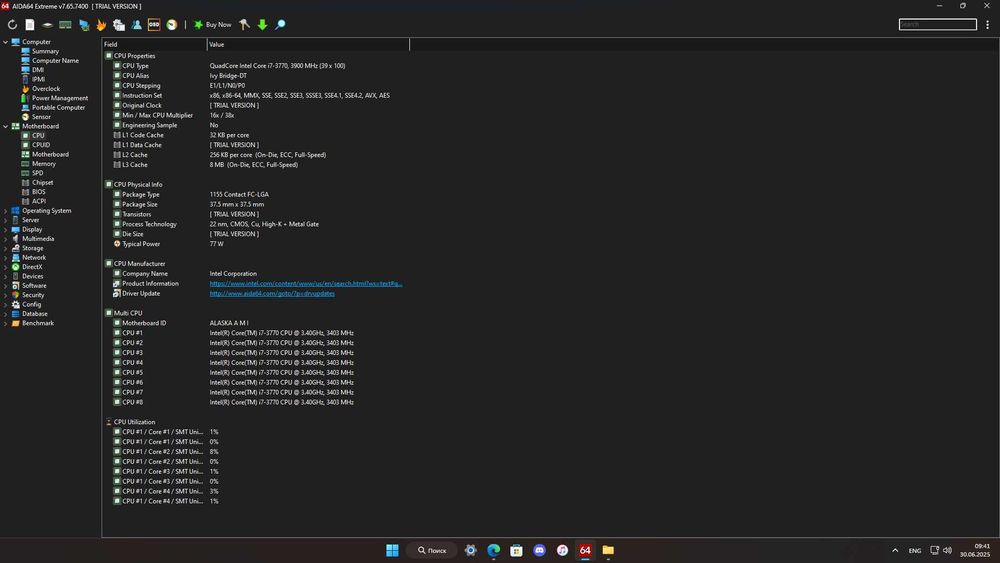
Task: Focus the Search input field
Action: point(938,24)
